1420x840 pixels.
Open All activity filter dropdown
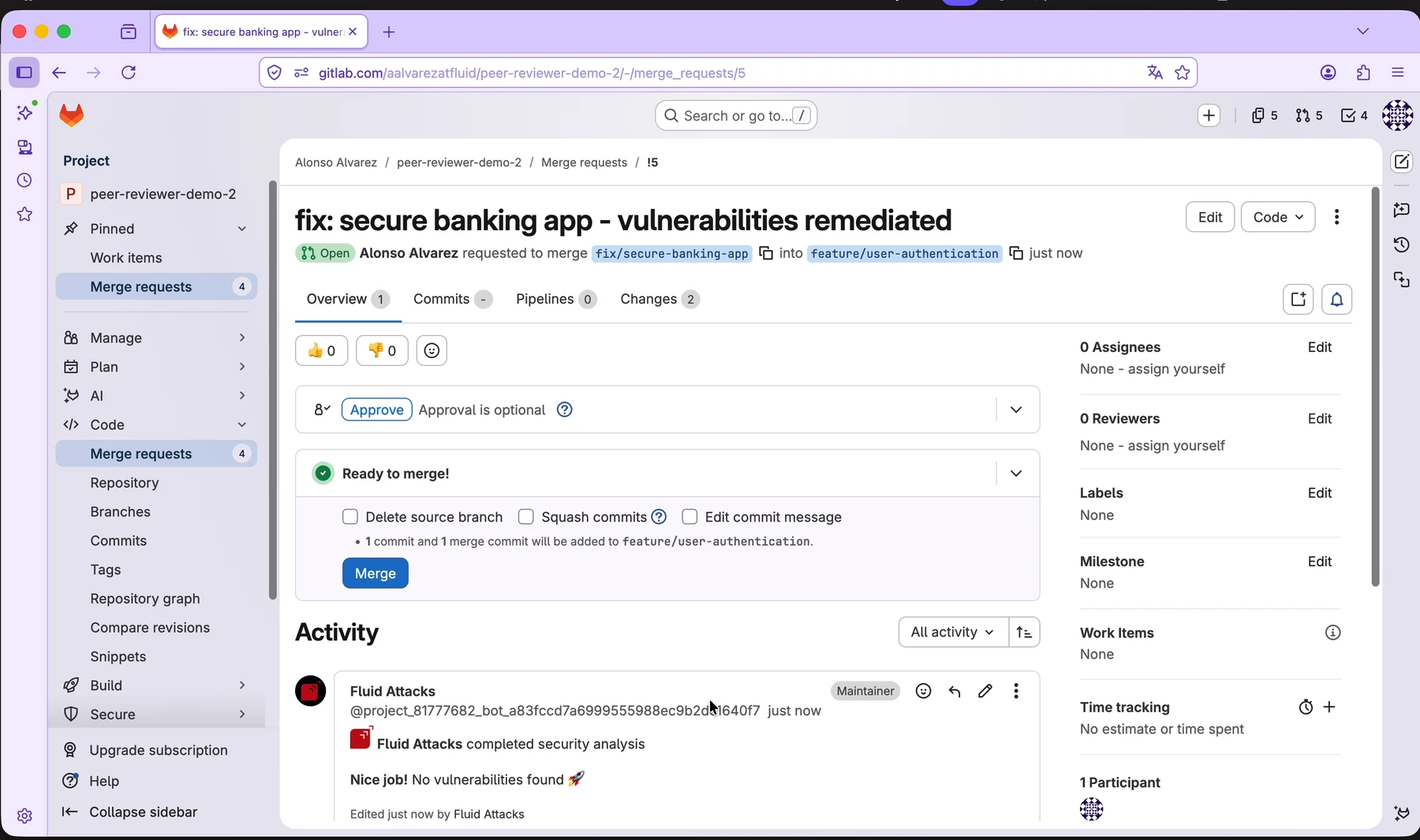[953, 632]
